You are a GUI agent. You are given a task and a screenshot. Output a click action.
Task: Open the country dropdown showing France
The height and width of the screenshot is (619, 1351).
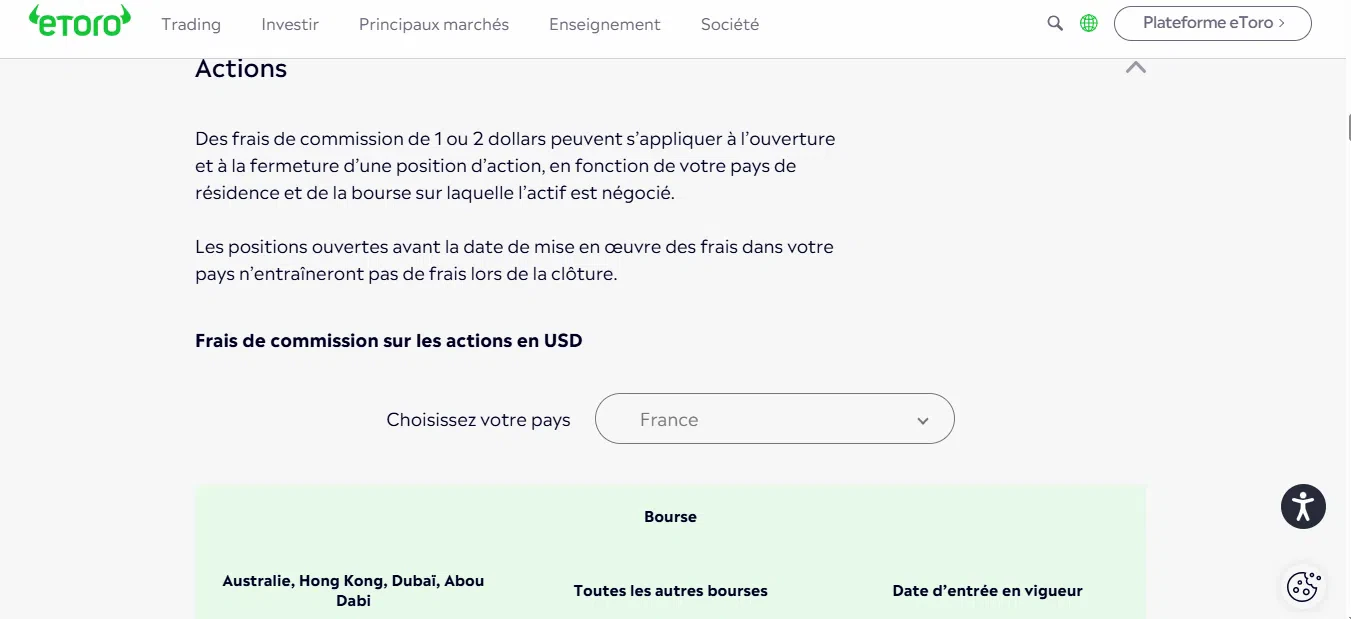775,419
